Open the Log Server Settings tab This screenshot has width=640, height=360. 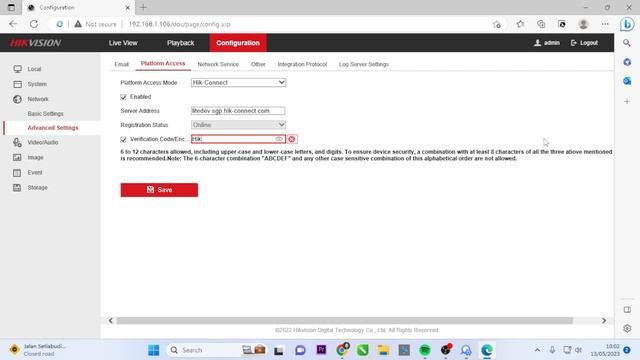(364, 64)
